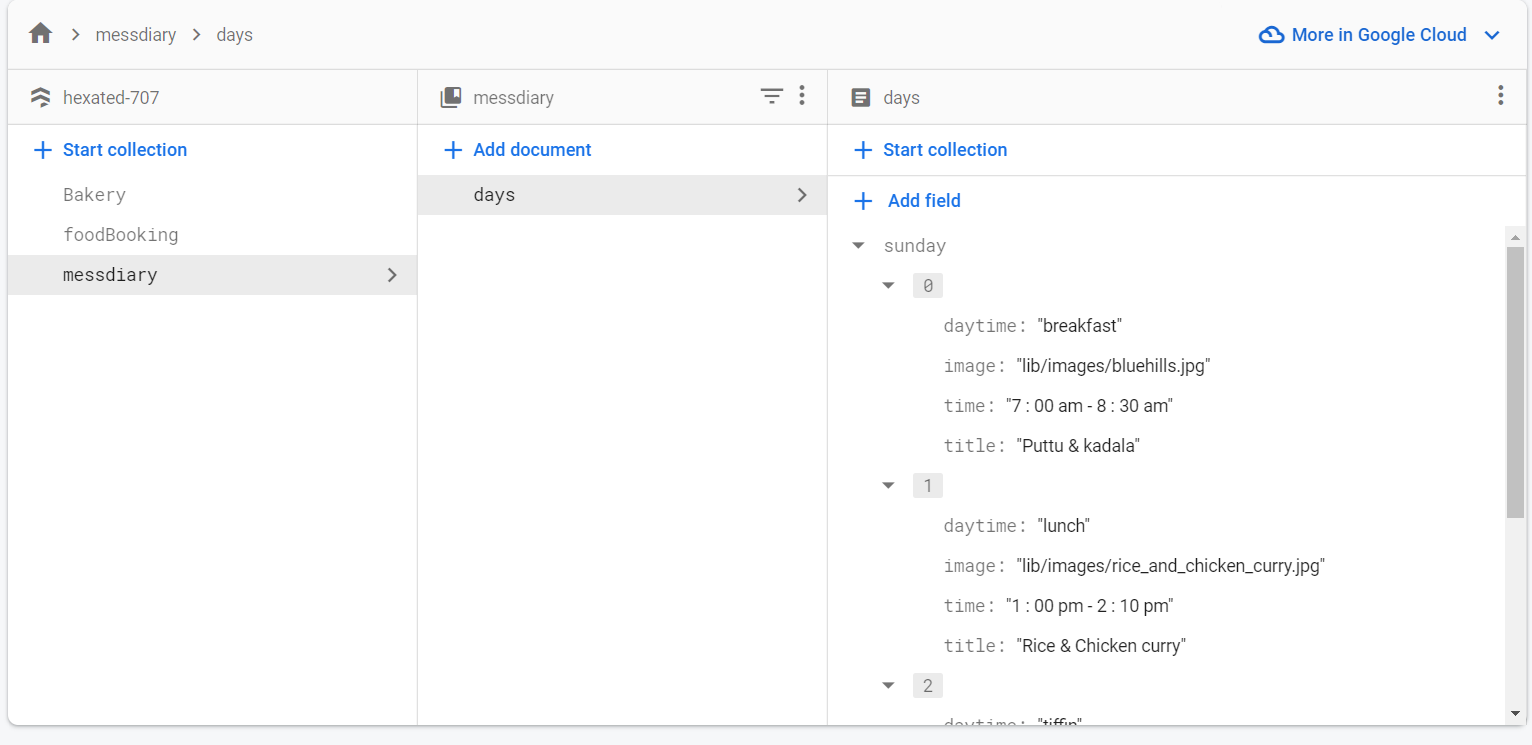Click the "breakfast" daytime value
Image resolution: width=1532 pixels, height=745 pixels.
click(1080, 326)
